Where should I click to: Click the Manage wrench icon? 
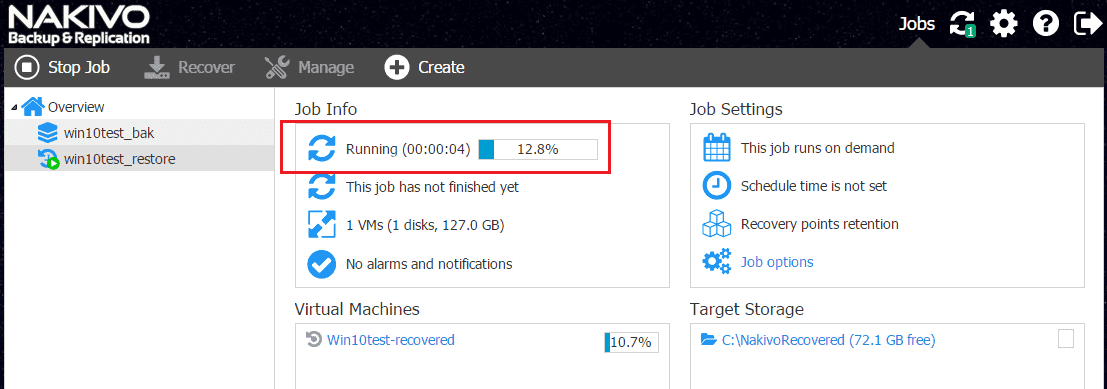click(x=277, y=68)
